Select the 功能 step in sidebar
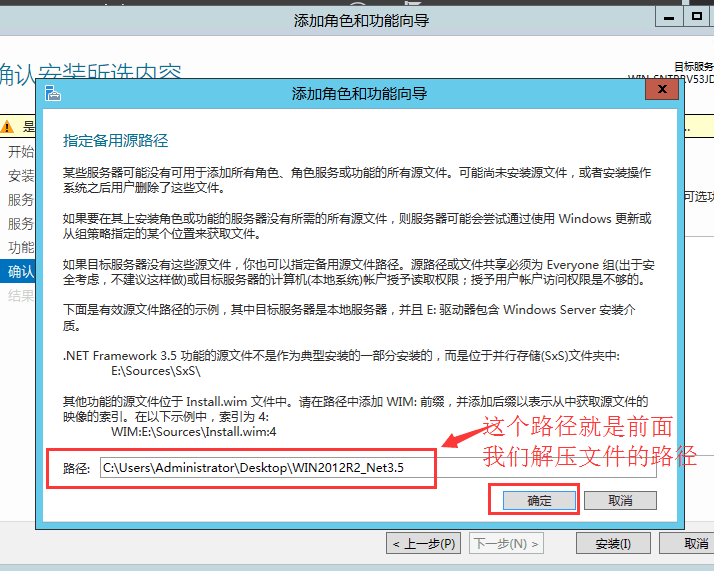This screenshot has width=714, height=571. pos(20,247)
